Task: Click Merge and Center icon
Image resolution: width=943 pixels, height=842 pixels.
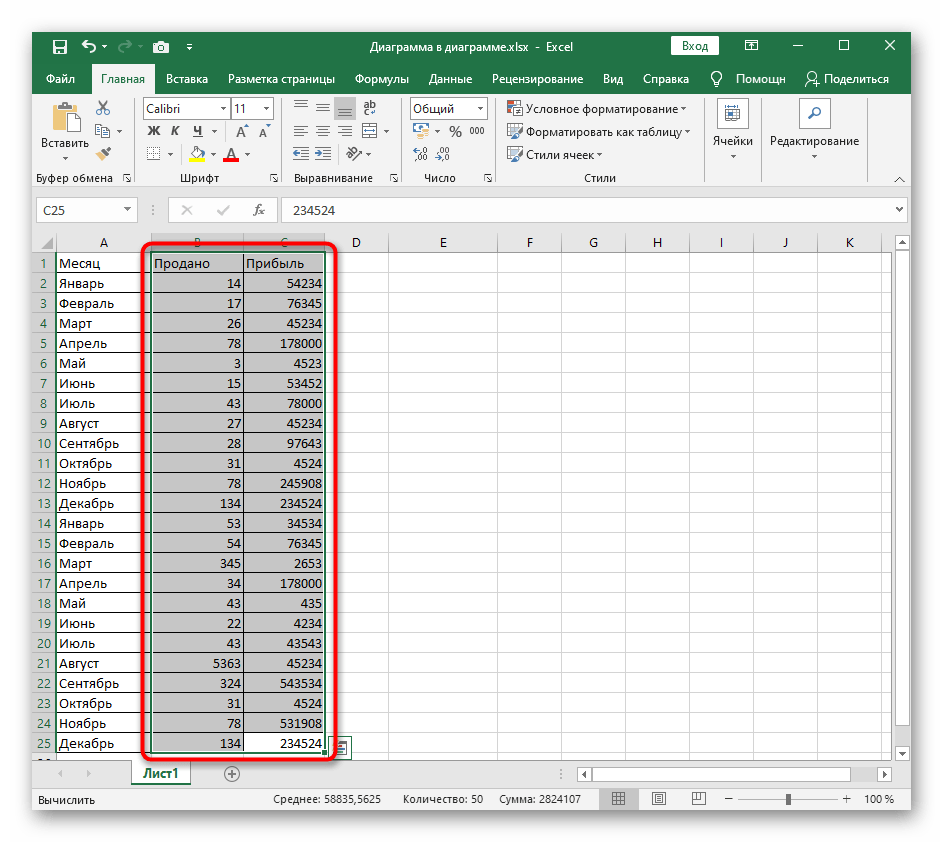Action: (369, 131)
